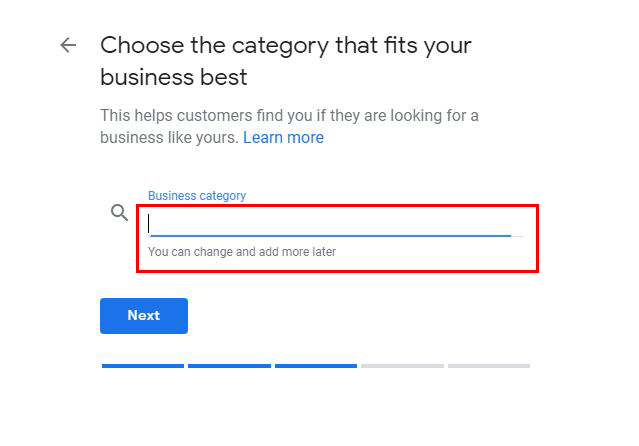The height and width of the screenshot is (446, 639).
Task: Select the fourth gray progress segment
Action: point(402,366)
